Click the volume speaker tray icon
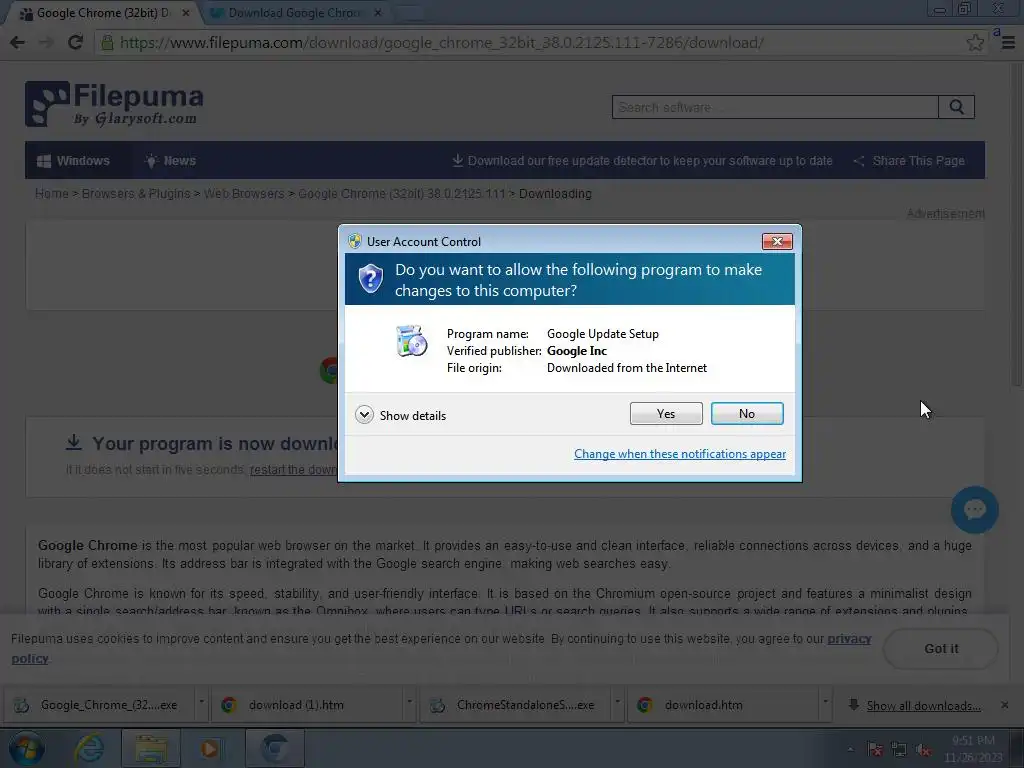 point(923,750)
